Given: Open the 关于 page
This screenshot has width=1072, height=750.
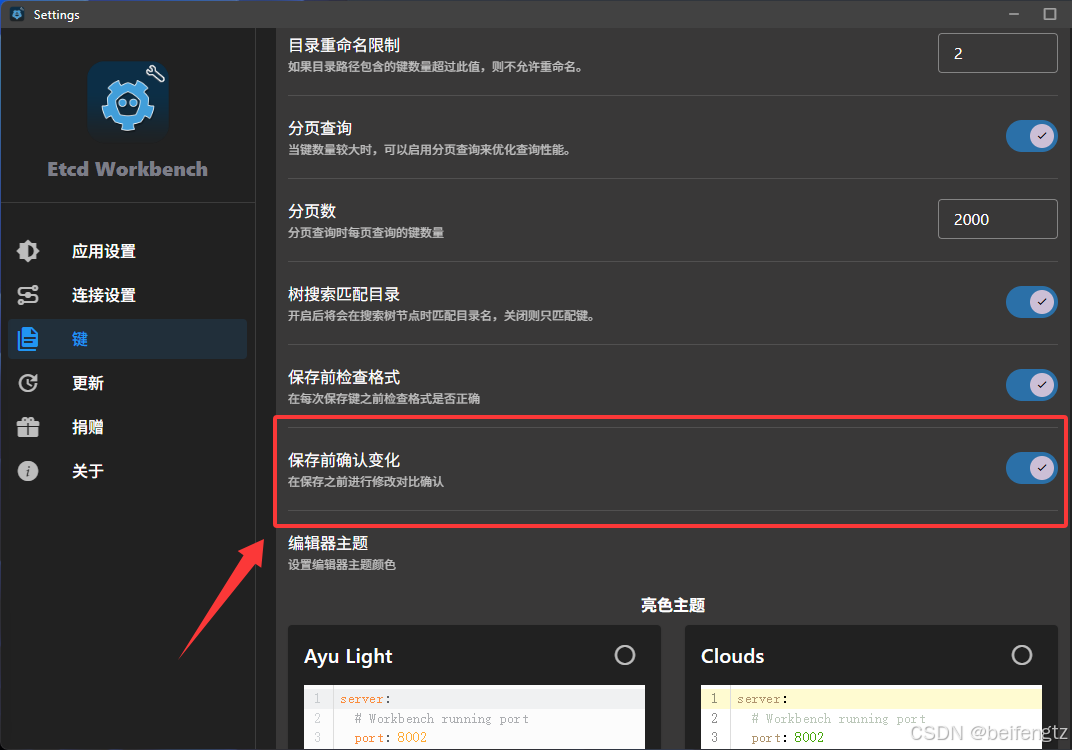Looking at the screenshot, I should (128, 471).
